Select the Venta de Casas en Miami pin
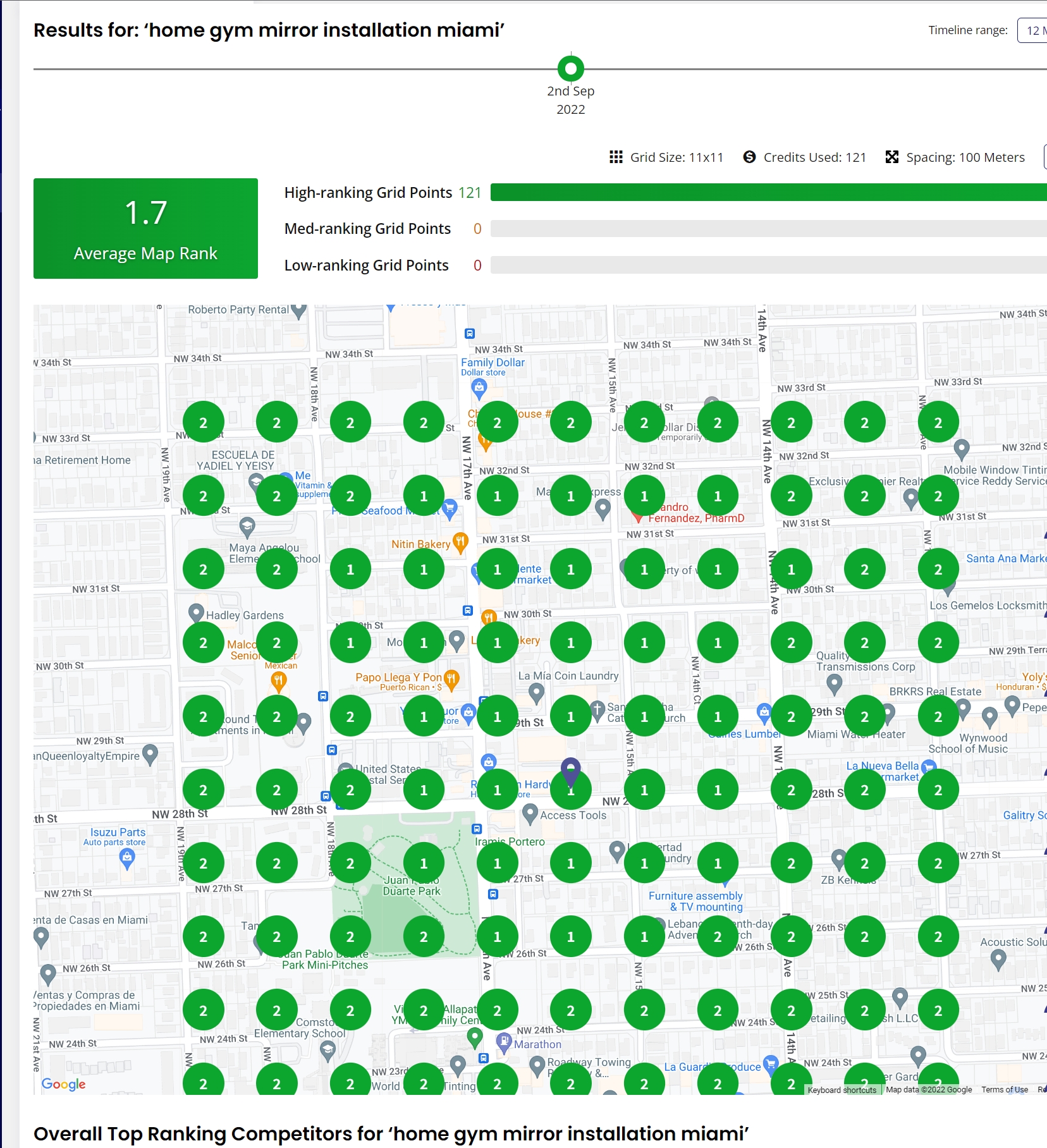This screenshot has width=1047, height=1148. (x=41, y=937)
